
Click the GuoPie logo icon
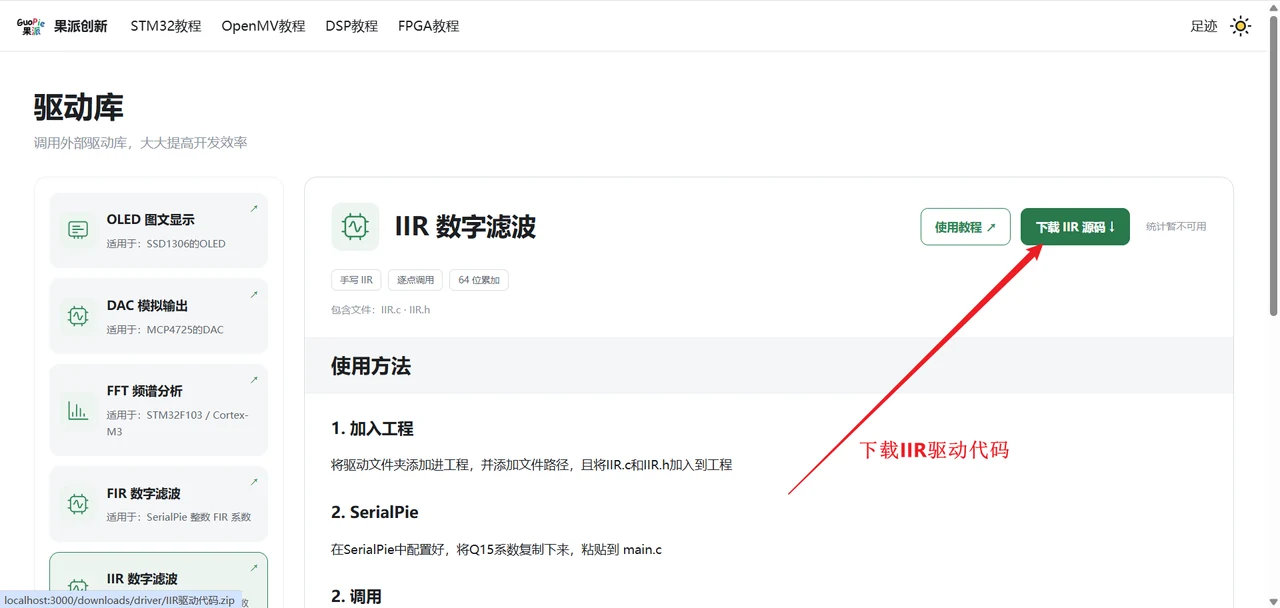[x=31, y=26]
